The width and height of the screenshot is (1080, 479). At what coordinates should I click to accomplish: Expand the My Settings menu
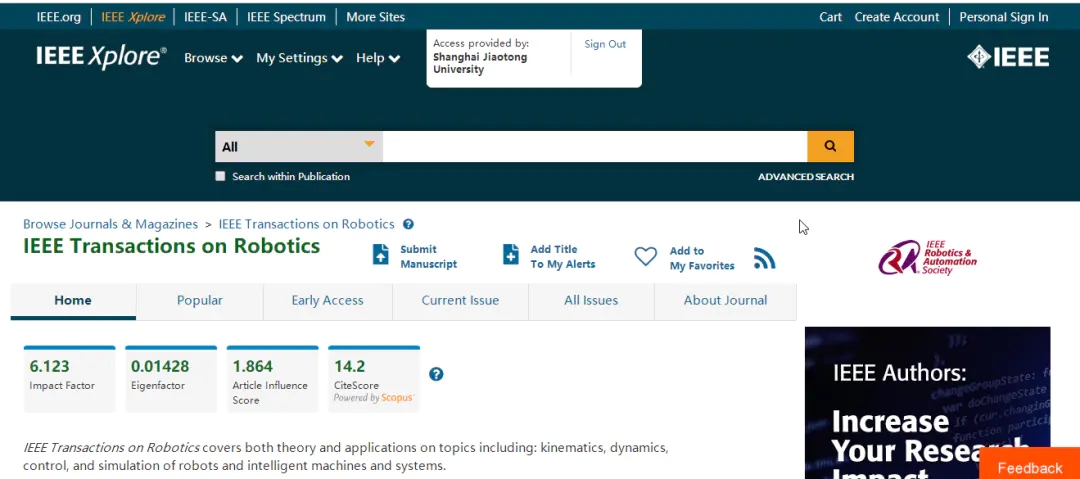point(300,58)
